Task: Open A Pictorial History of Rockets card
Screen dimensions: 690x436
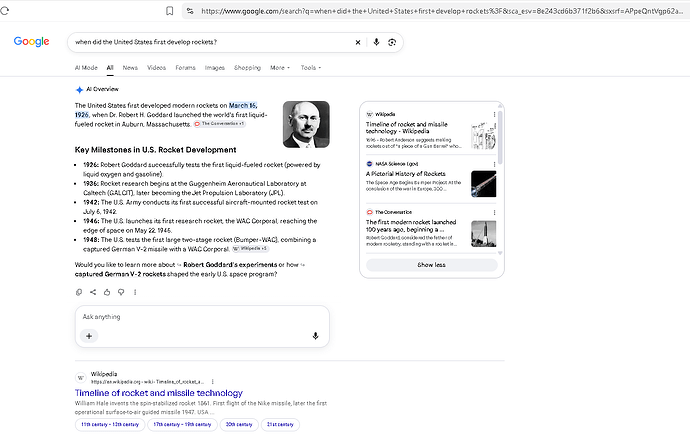Action: (x=406, y=174)
